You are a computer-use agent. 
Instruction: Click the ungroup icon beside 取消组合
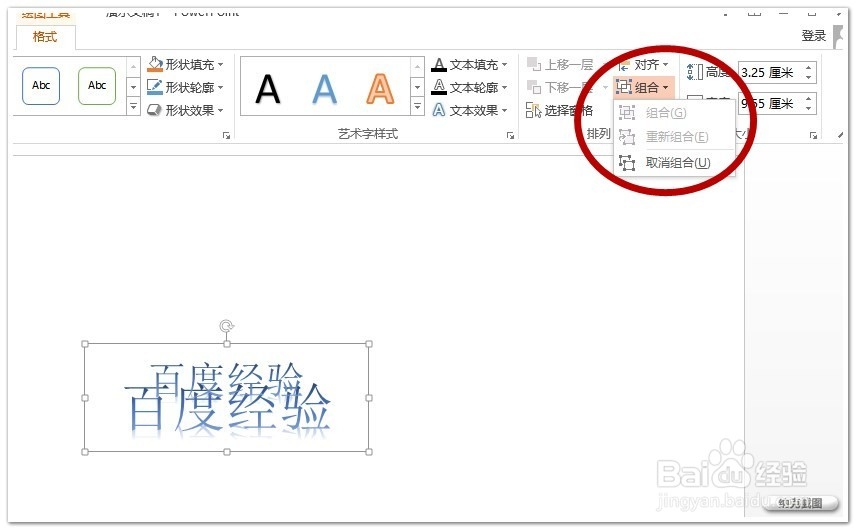click(x=627, y=163)
